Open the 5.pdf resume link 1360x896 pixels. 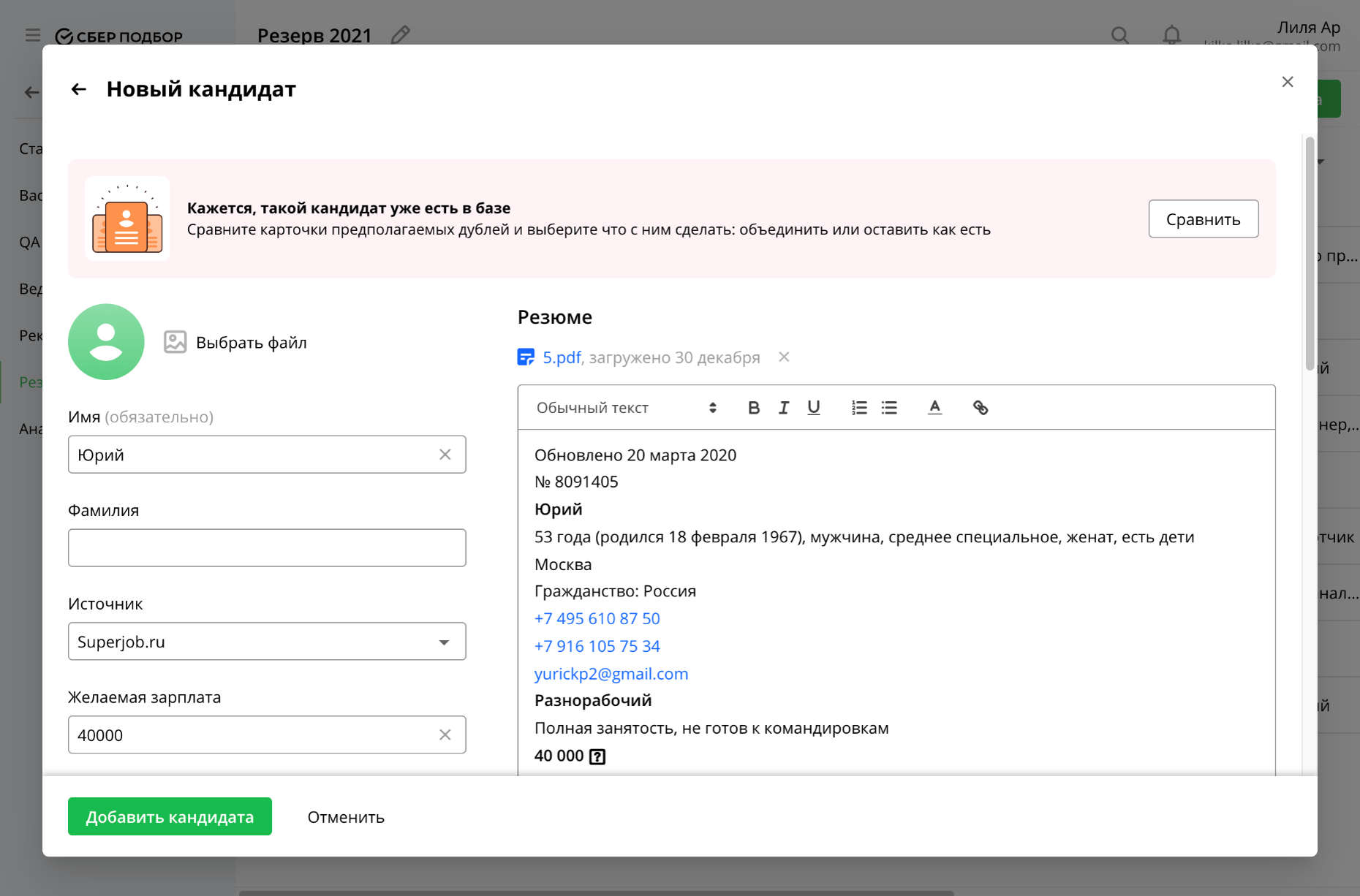coord(561,357)
